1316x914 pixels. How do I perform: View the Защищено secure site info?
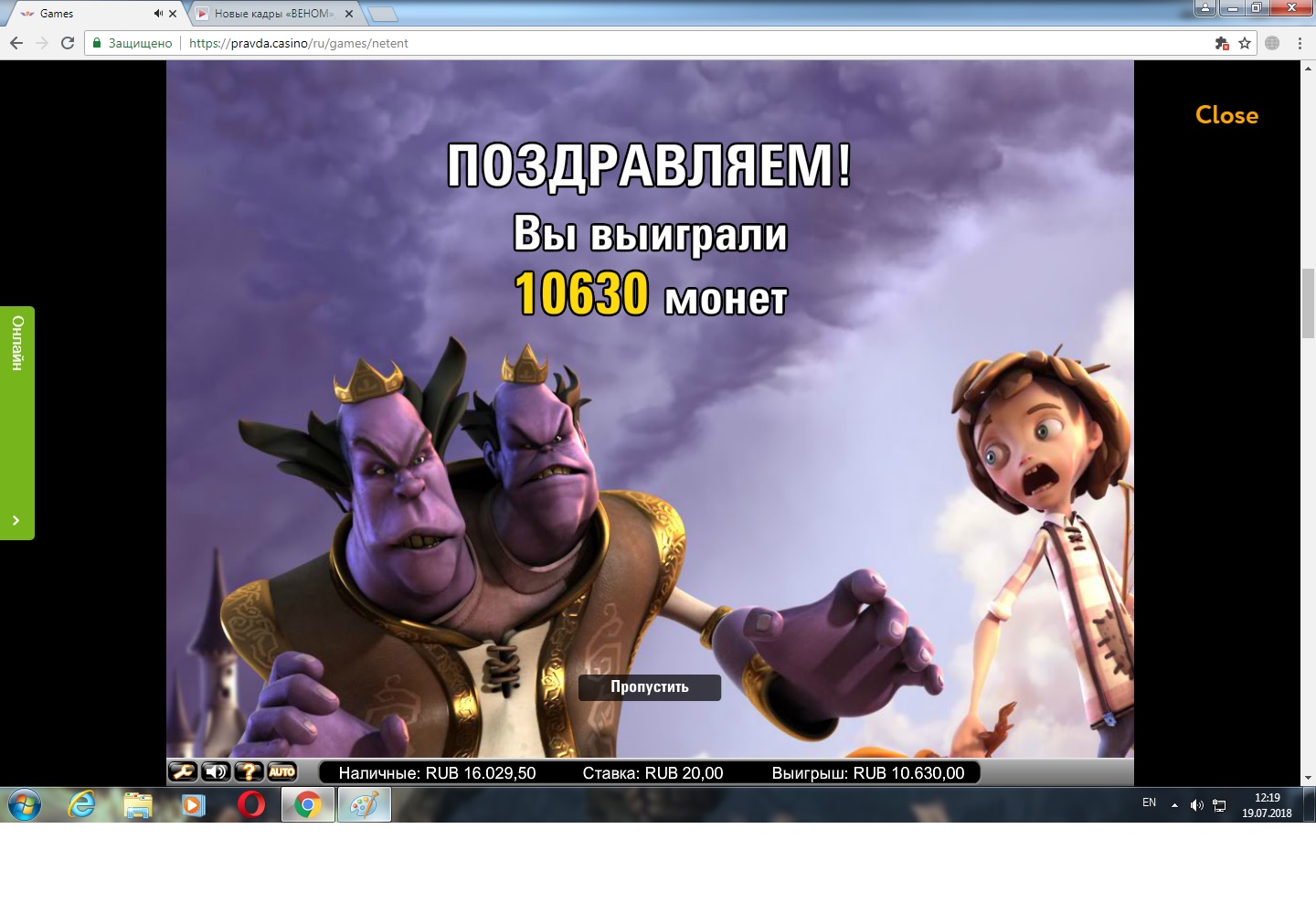click(x=132, y=43)
